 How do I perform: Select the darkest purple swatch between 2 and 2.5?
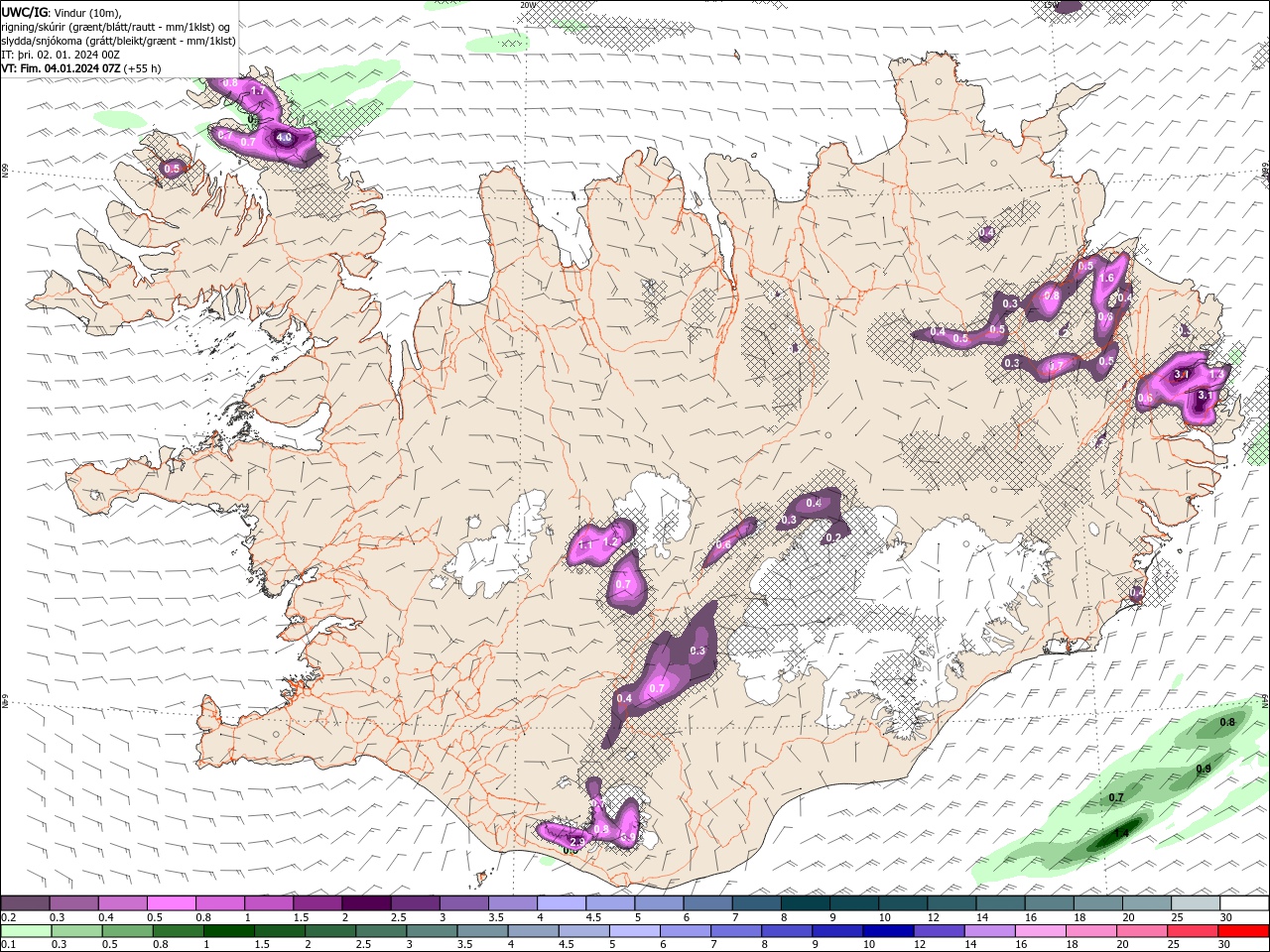(x=366, y=903)
